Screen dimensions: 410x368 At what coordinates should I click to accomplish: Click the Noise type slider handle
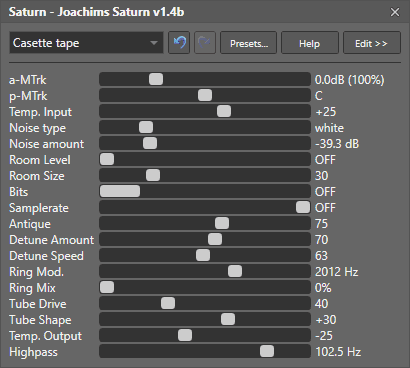(x=146, y=127)
